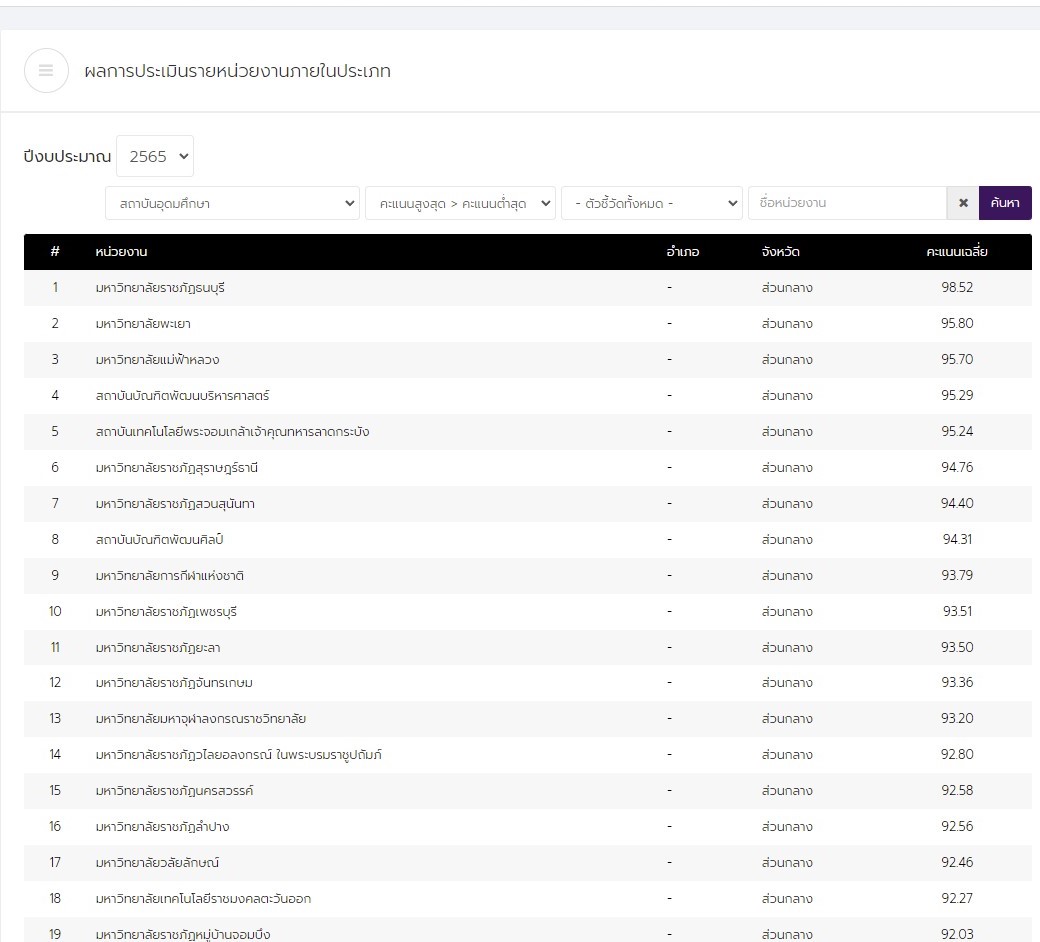Clear the search field with the X button
Image resolution: width=1040 pixels, height=942 pixels.
963,203
